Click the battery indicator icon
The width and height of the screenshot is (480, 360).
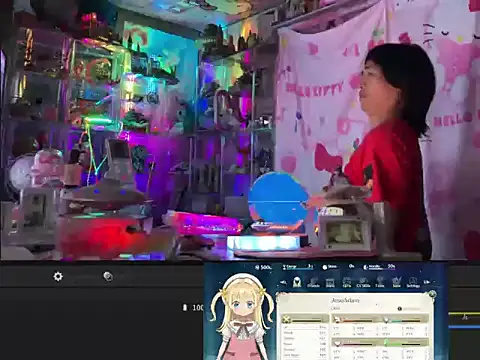click(185, 307)
